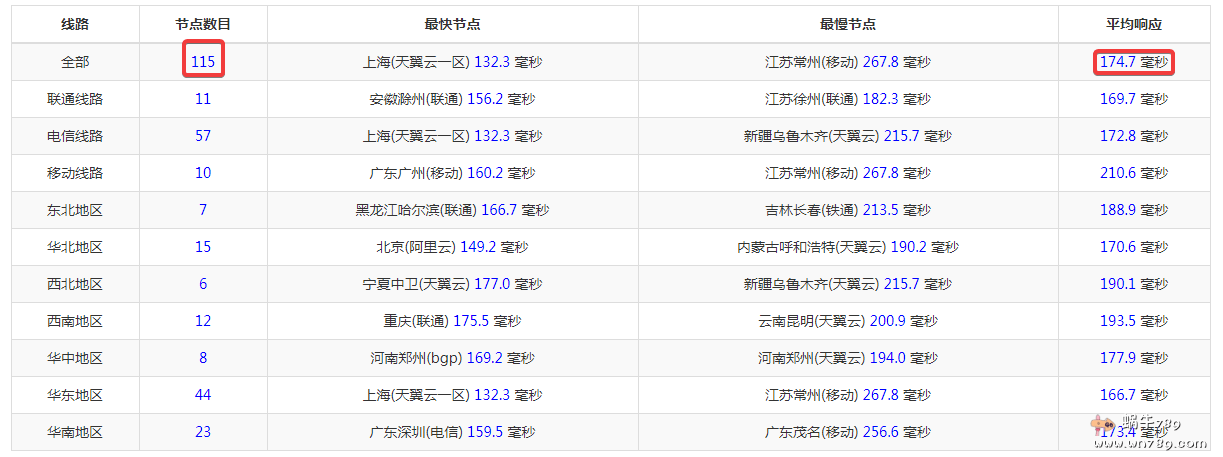Select the 联通线路 row label
Image resolution: width=1223 pixels, height=457 pixels.
pos(75,99)
